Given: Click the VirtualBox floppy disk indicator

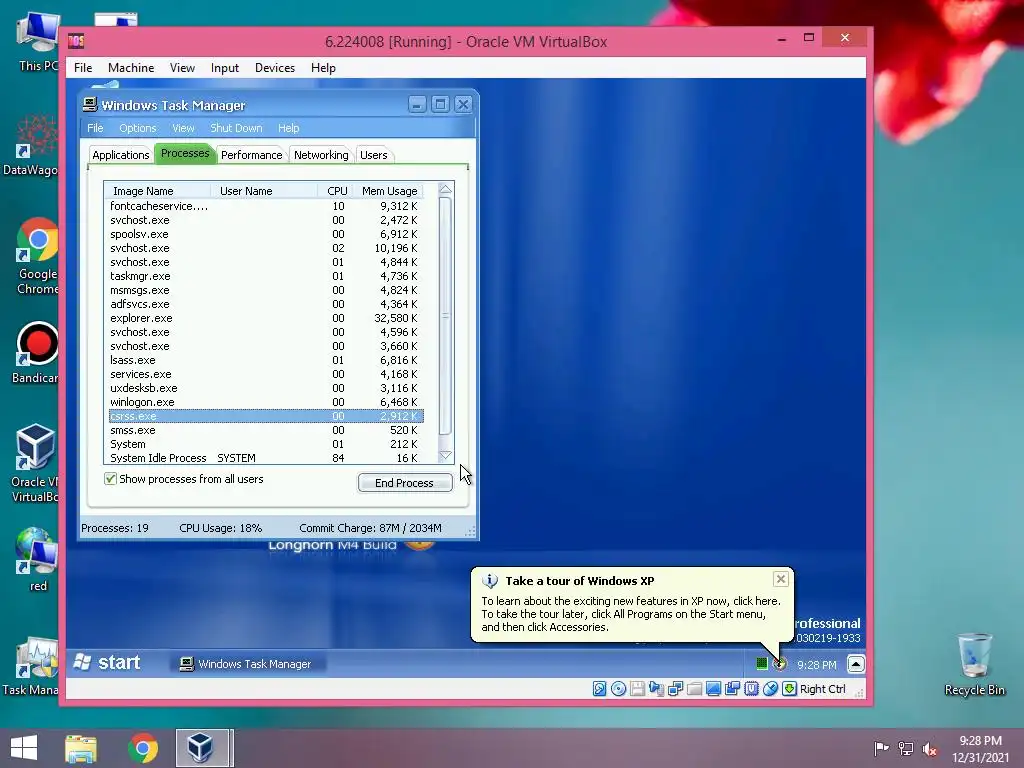Looking at the screenshot, I should (x=637, y=689).
